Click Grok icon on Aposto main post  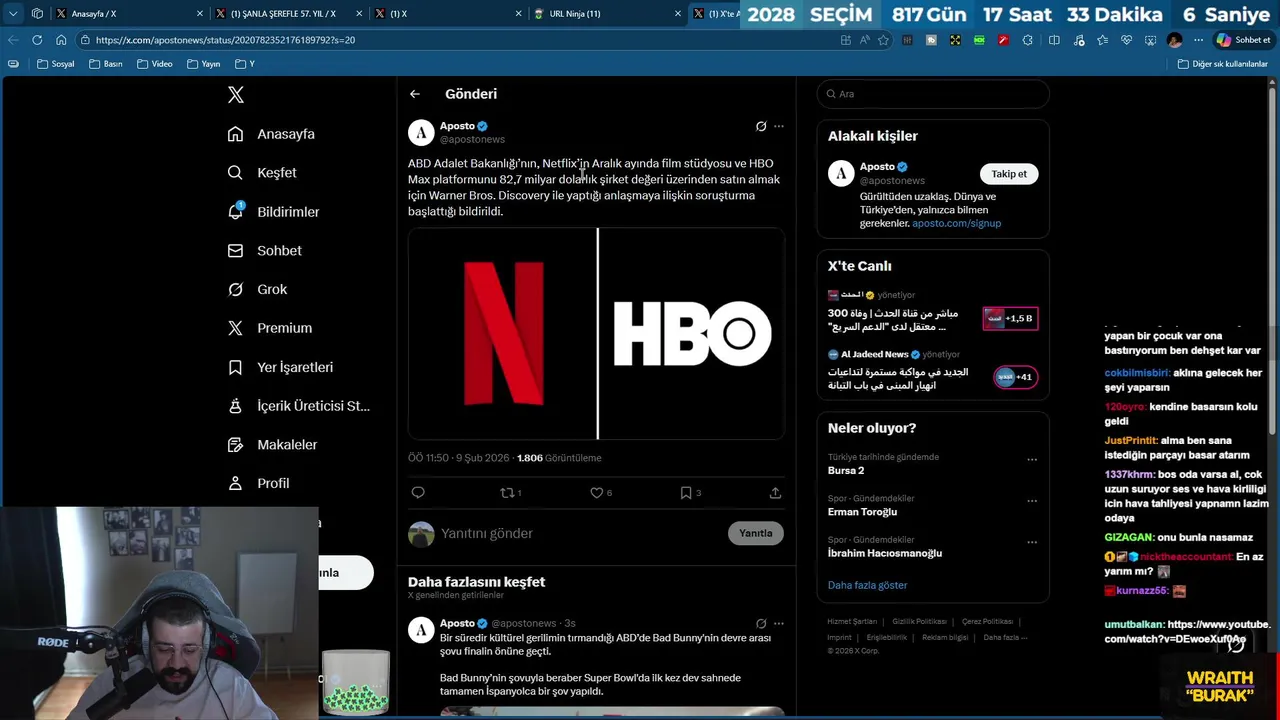pos(761,126)
